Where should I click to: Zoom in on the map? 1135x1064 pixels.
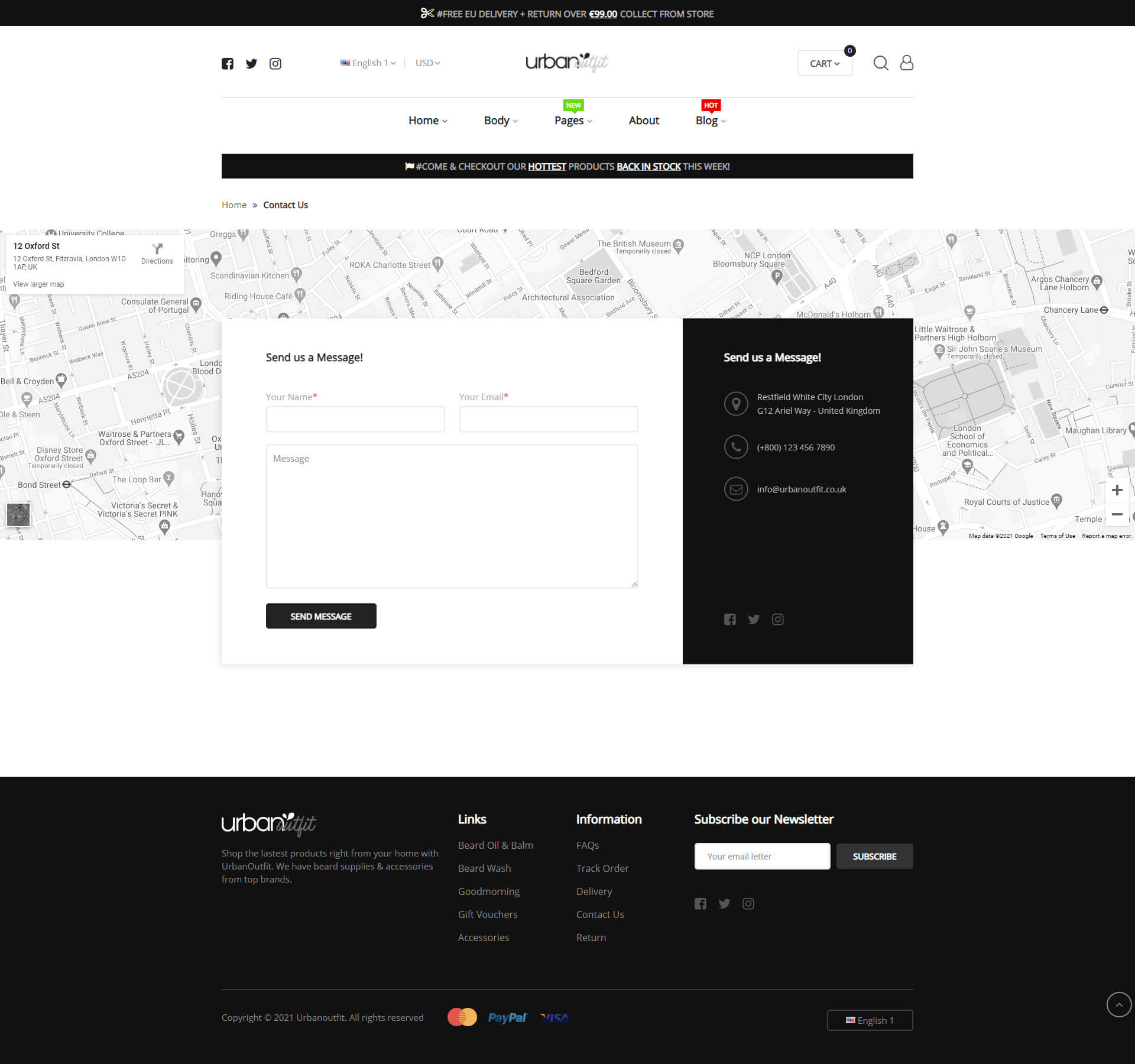(1117, 491)
